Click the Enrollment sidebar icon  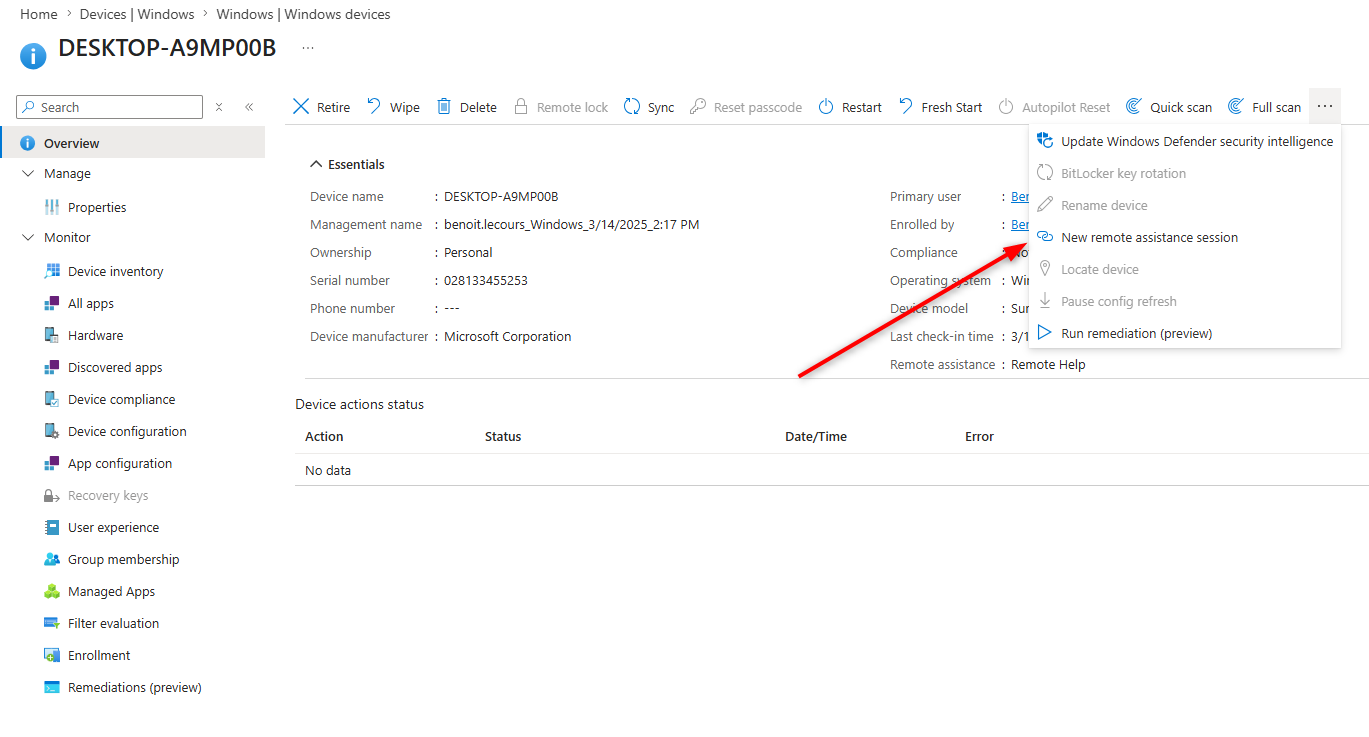pyautogui.click(x=52, y=655)
